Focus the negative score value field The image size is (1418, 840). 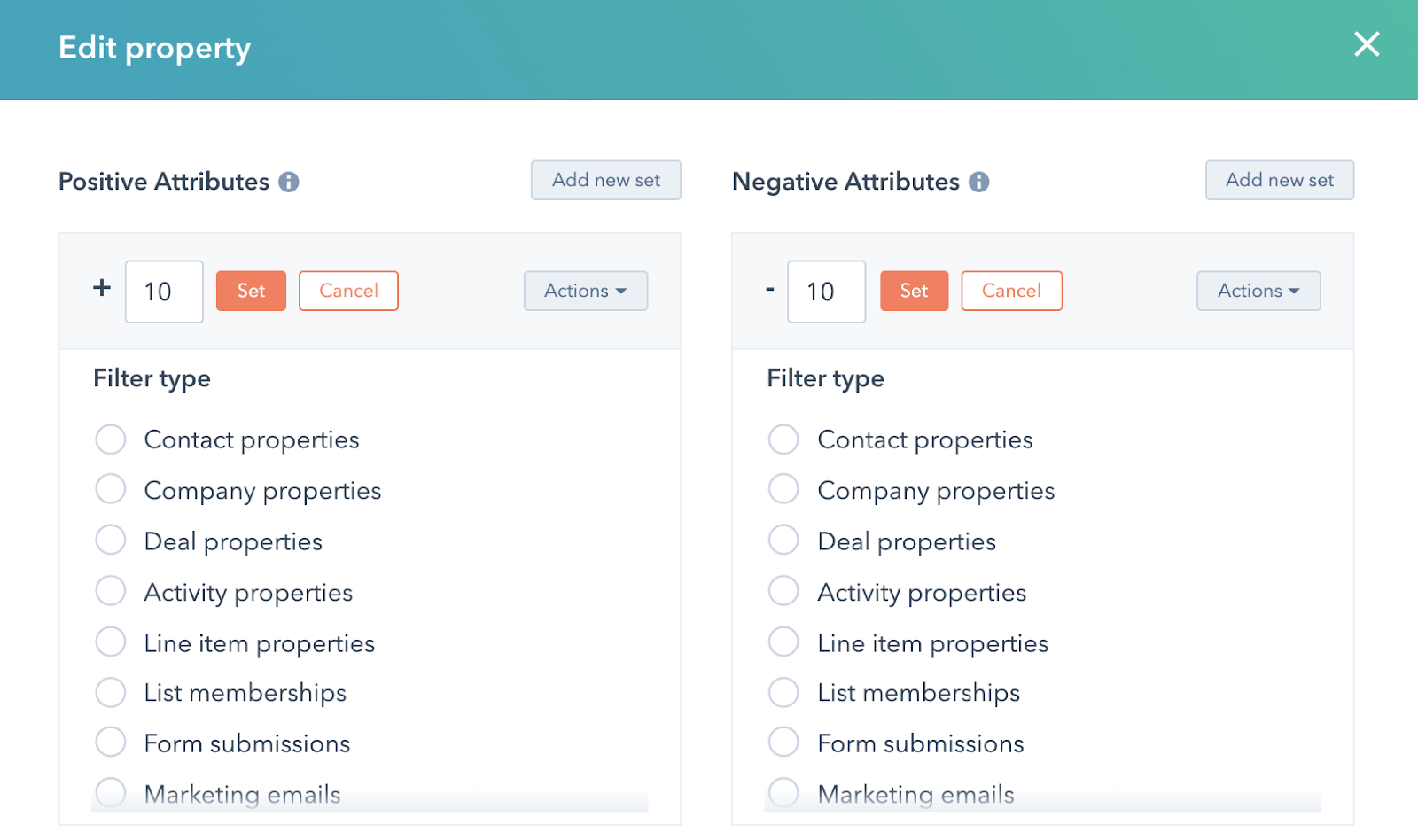pyautogui.click(x=826, y=292)
